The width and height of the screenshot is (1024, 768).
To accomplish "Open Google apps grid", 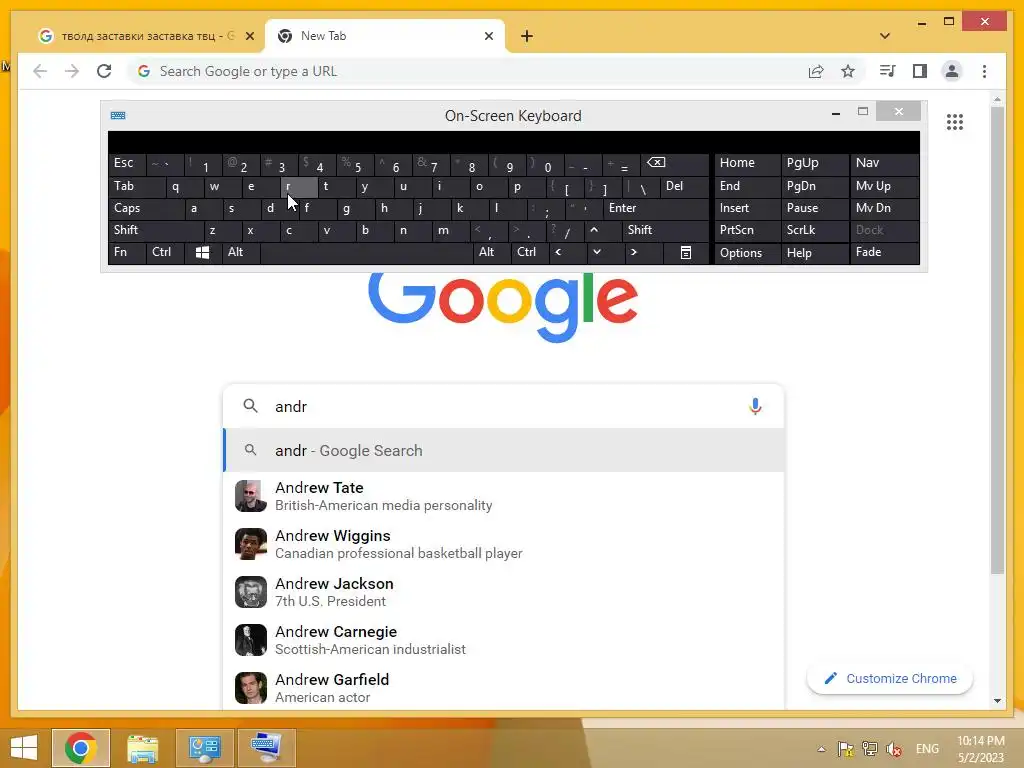I will click(x=954, y=121).
